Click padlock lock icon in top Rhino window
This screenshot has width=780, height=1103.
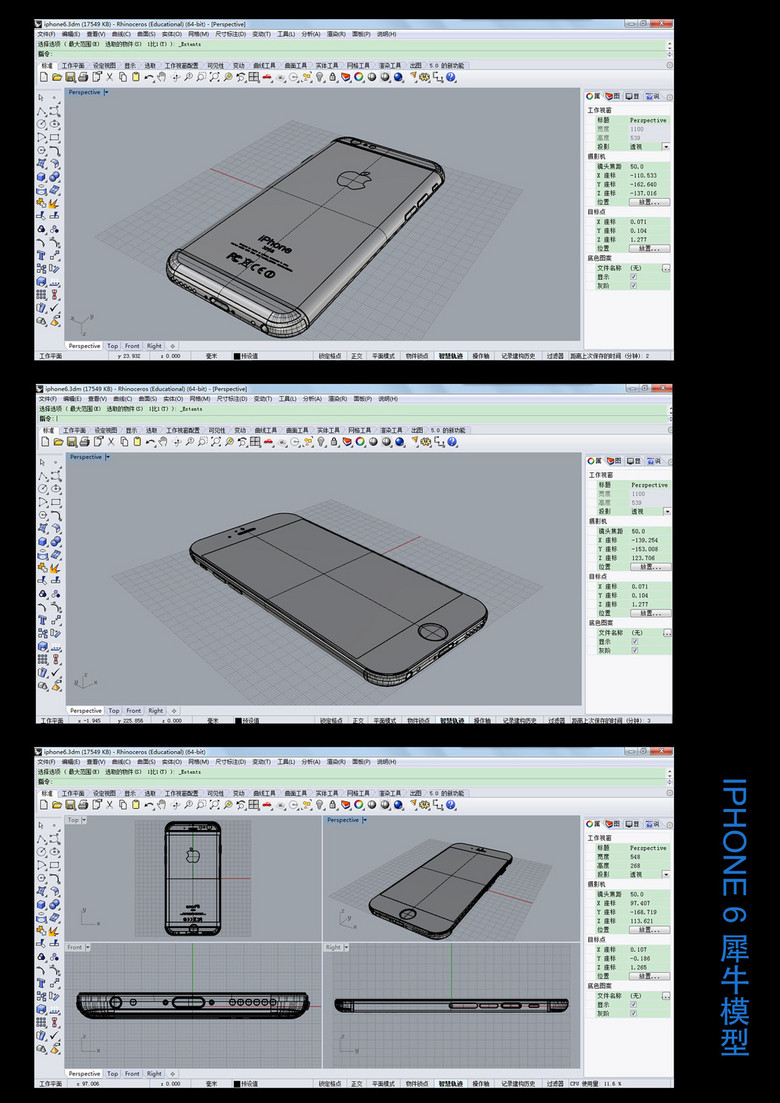click(332, 77)
